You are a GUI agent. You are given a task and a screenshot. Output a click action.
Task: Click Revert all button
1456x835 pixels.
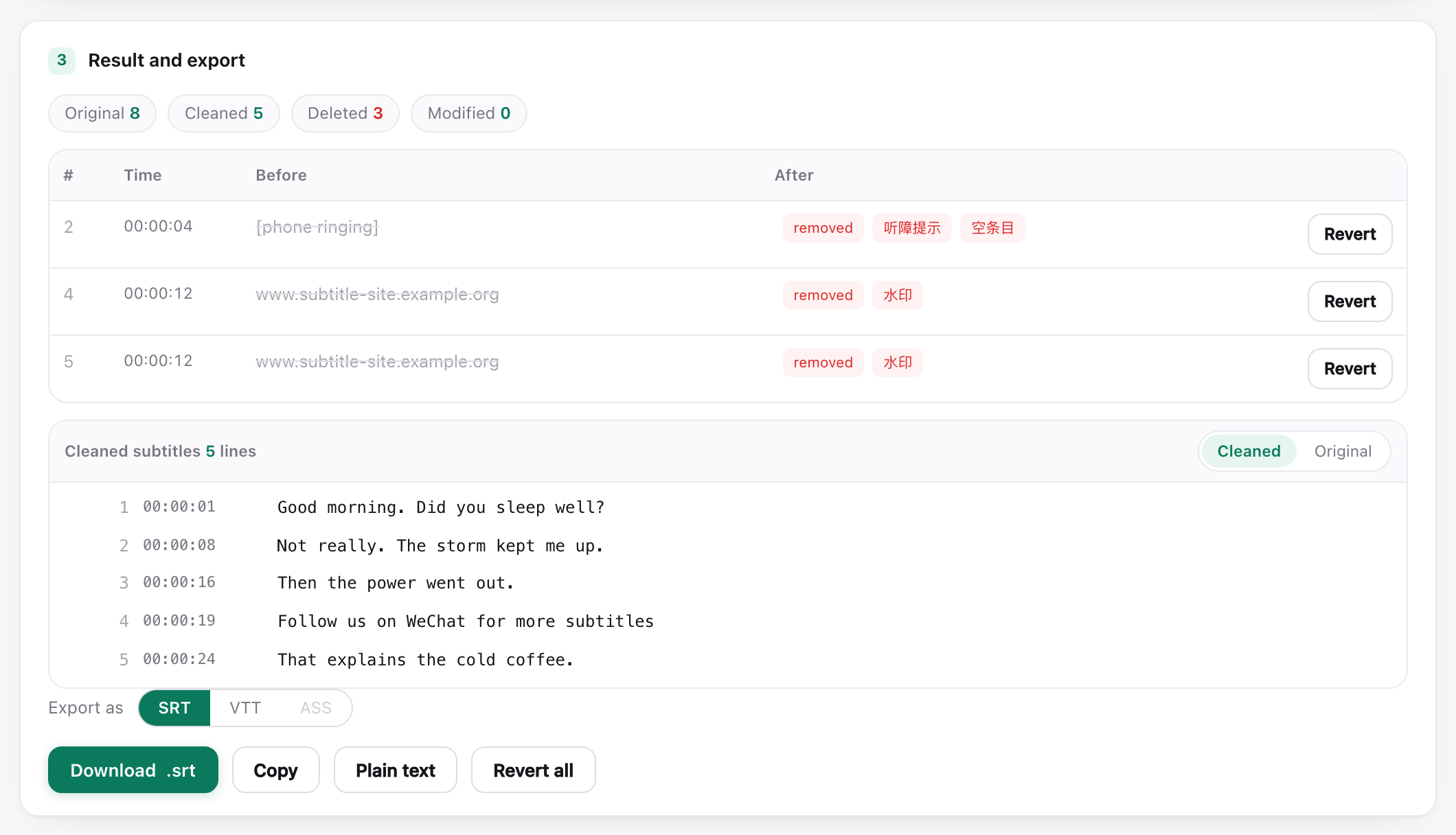point(533,770)
